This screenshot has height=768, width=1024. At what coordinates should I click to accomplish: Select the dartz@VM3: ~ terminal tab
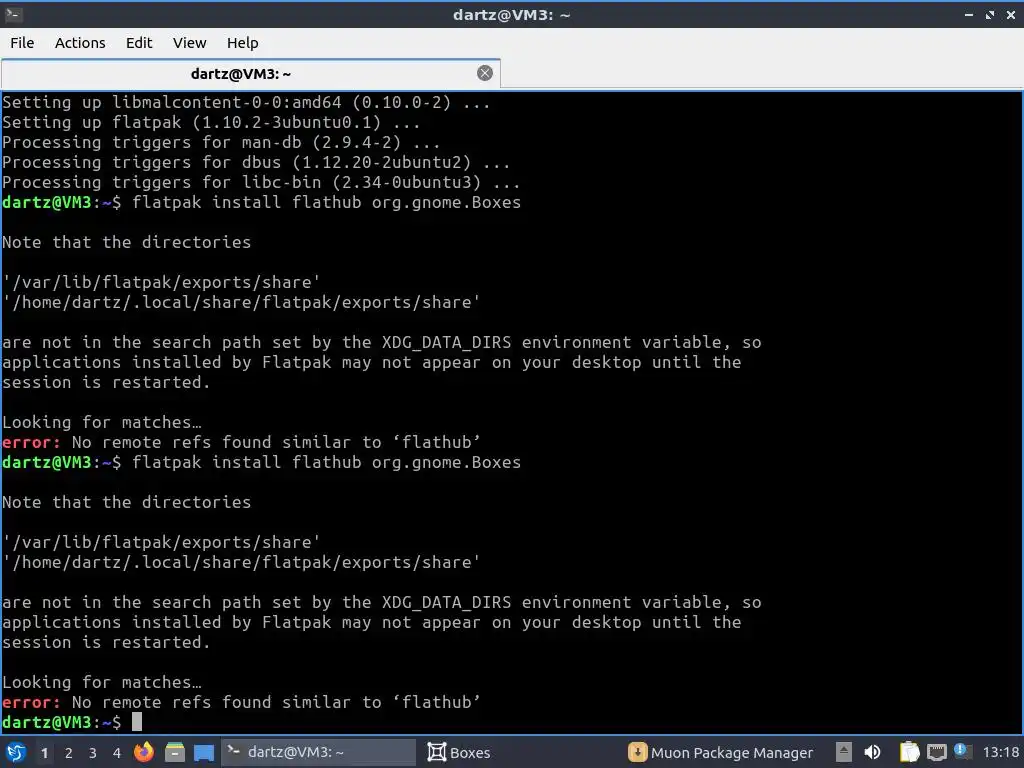251,73
